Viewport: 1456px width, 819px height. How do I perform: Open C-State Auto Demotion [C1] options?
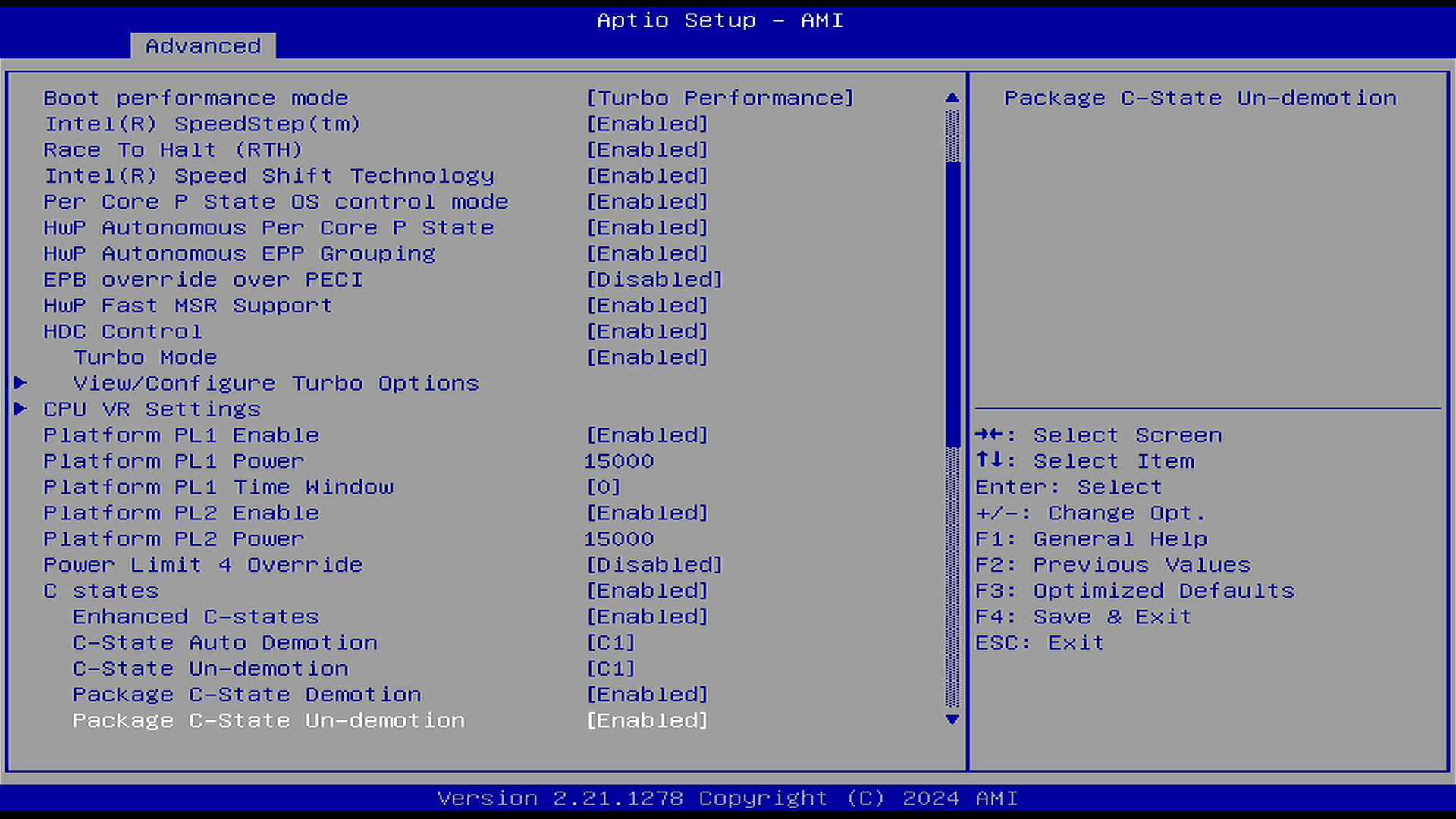(611, 643)
